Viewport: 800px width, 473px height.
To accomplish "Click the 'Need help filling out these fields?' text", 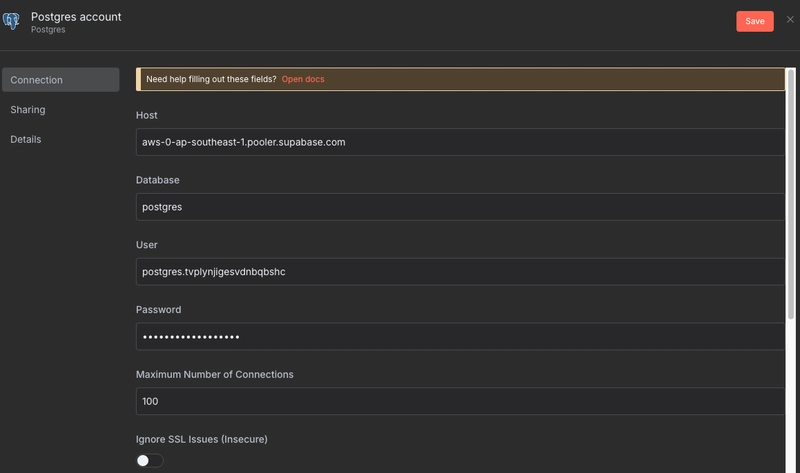I will (211, 79).
